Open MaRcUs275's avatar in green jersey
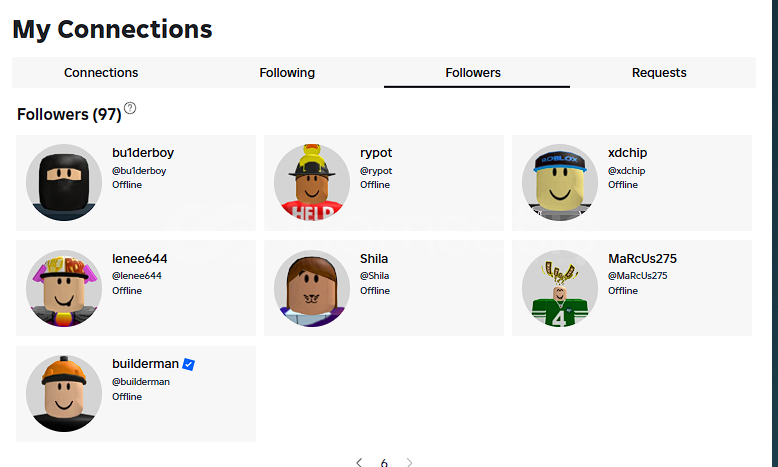778x467 pixels. (x=560, y=288)
